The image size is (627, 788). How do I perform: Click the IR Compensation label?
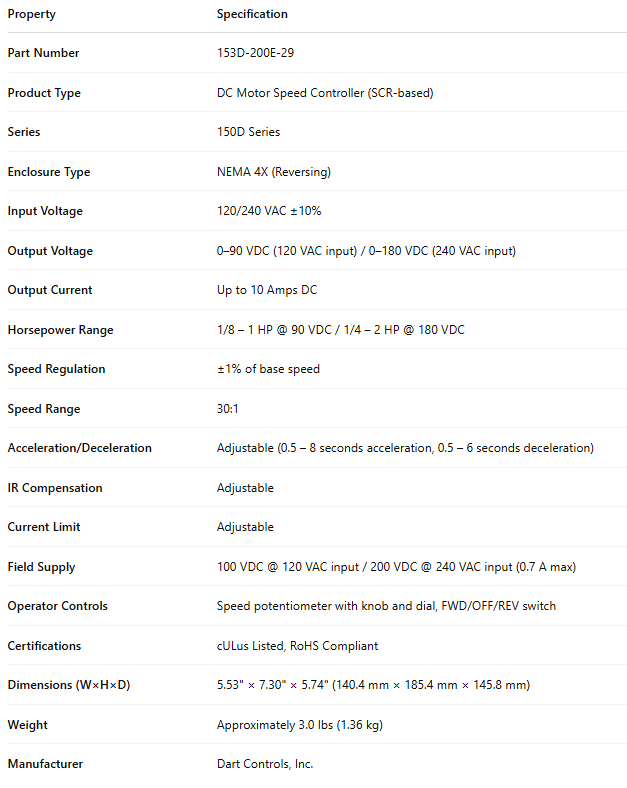[x=55, y=488]
